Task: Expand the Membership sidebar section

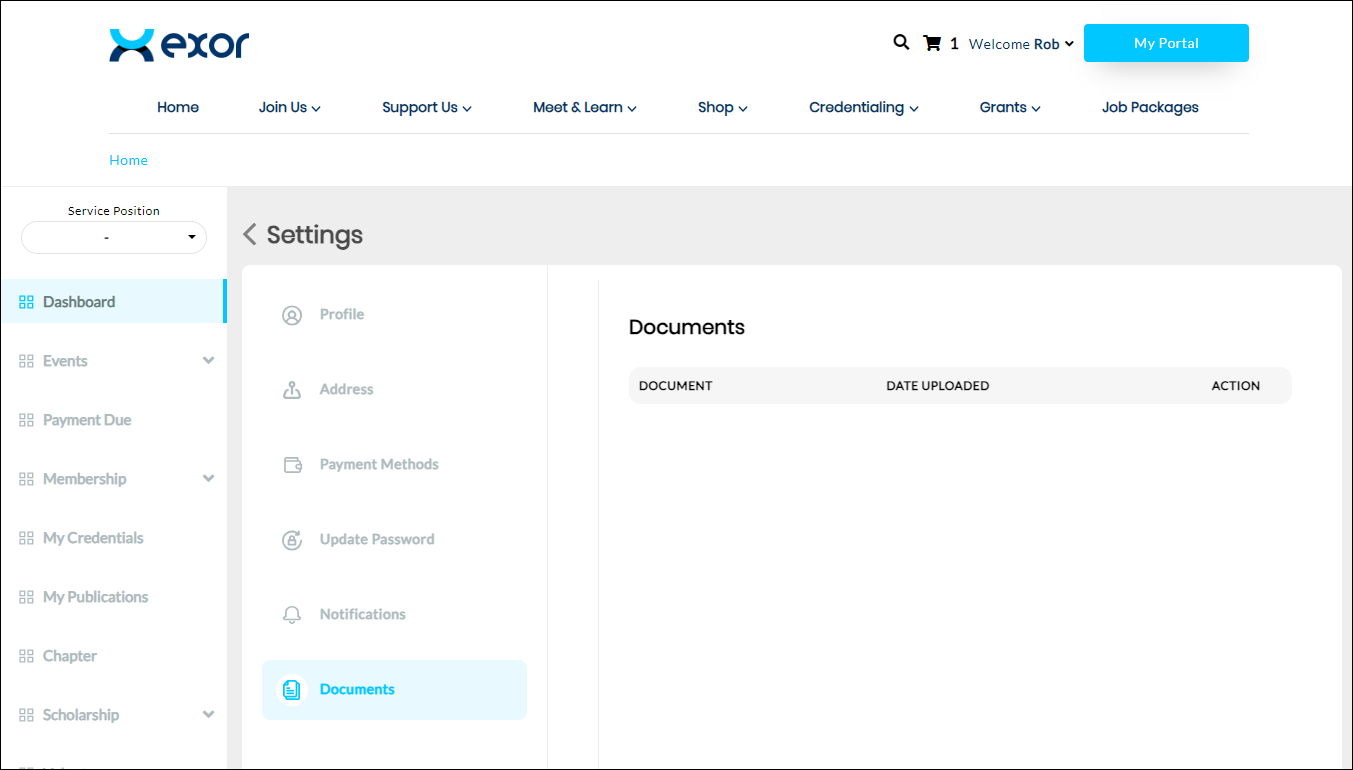Action: pos(208,479)
